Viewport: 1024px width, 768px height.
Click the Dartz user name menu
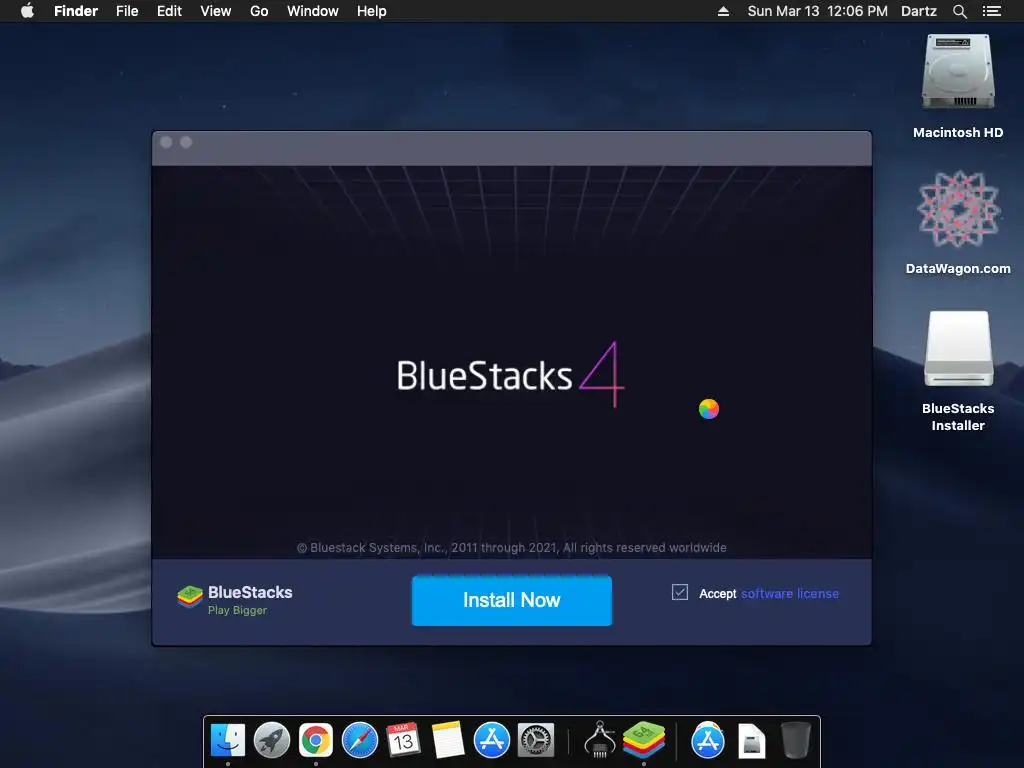[919, 11]
